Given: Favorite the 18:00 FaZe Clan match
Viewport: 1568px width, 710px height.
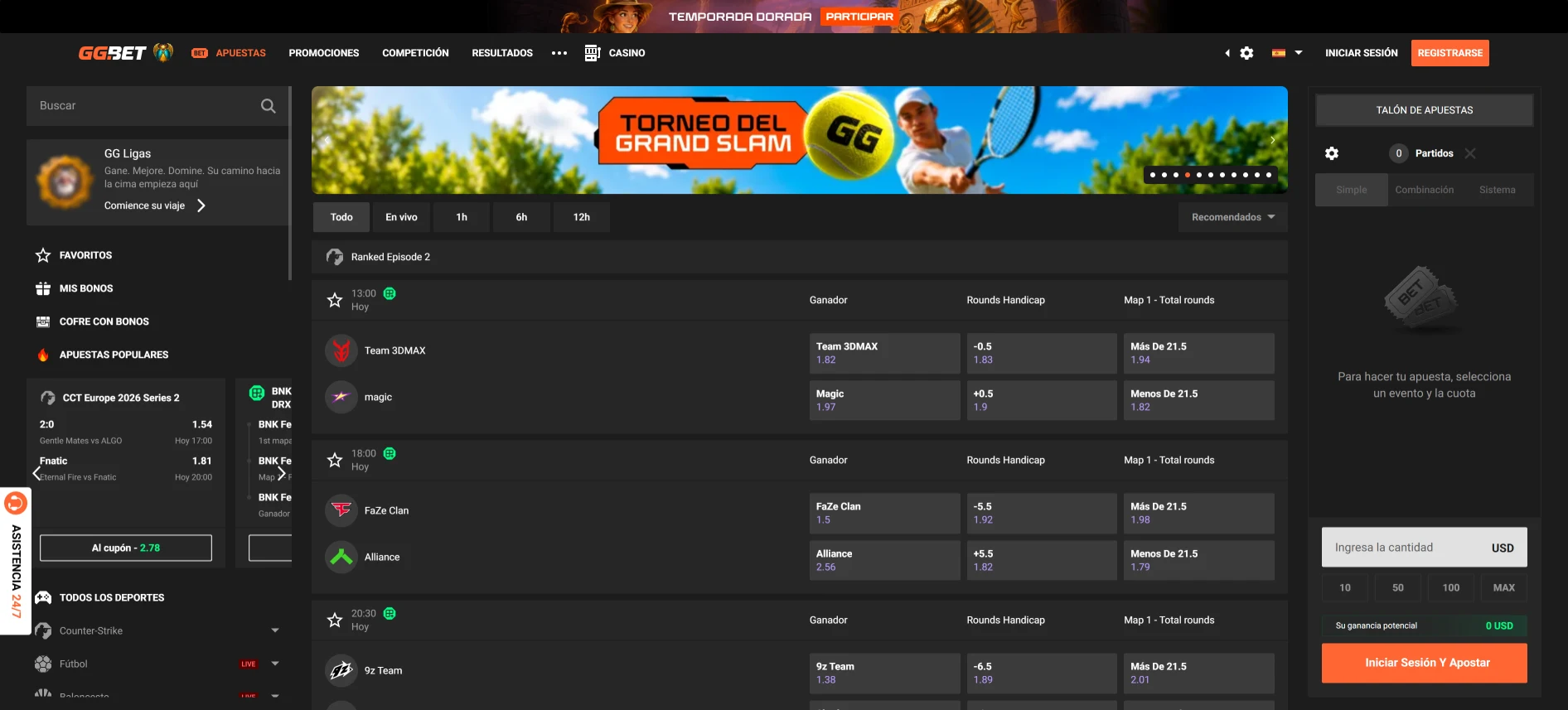Looking at the screenshot, I should point(335,460).
